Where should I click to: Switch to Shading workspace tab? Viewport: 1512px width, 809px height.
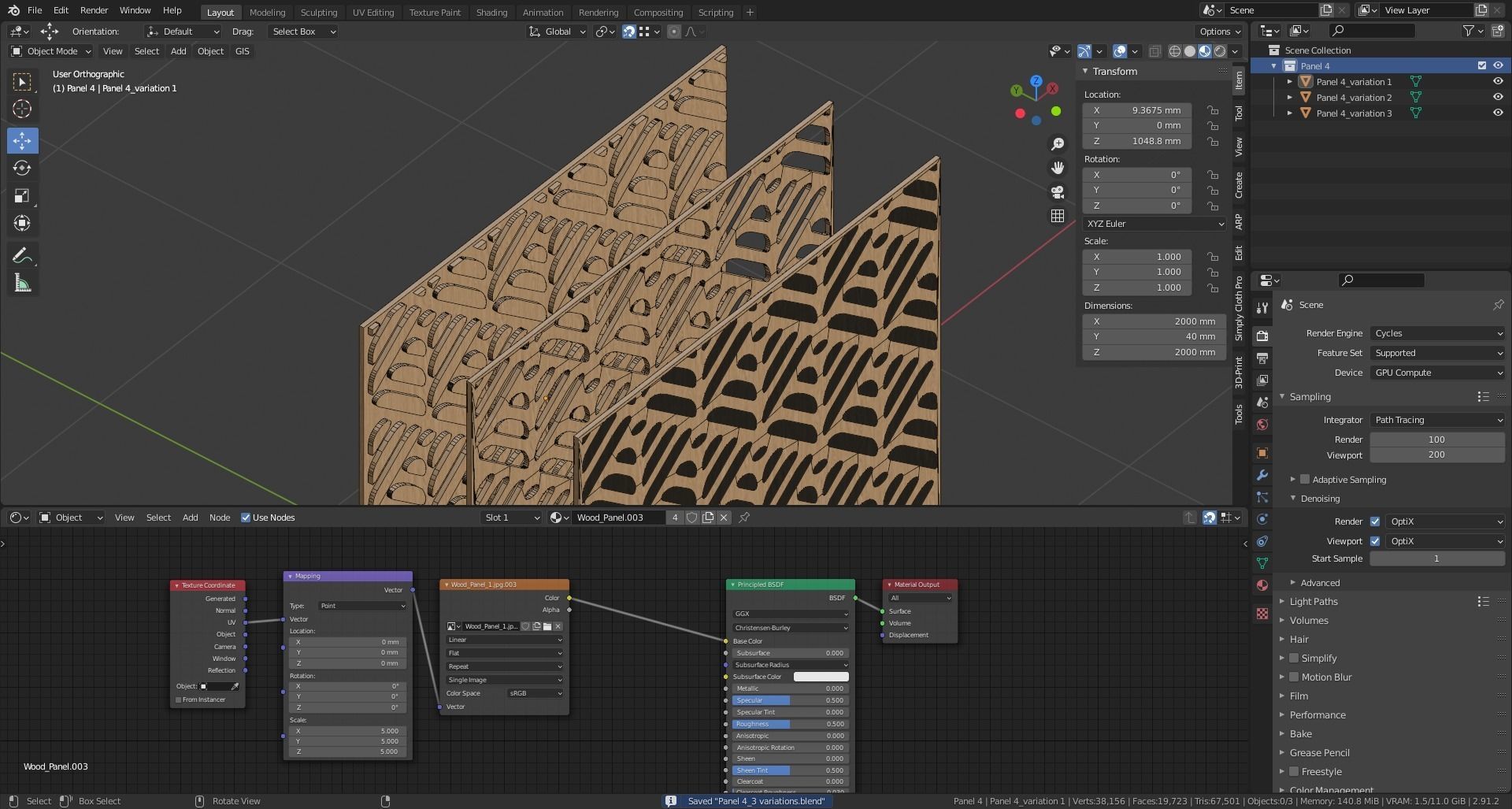coord(491,12)
